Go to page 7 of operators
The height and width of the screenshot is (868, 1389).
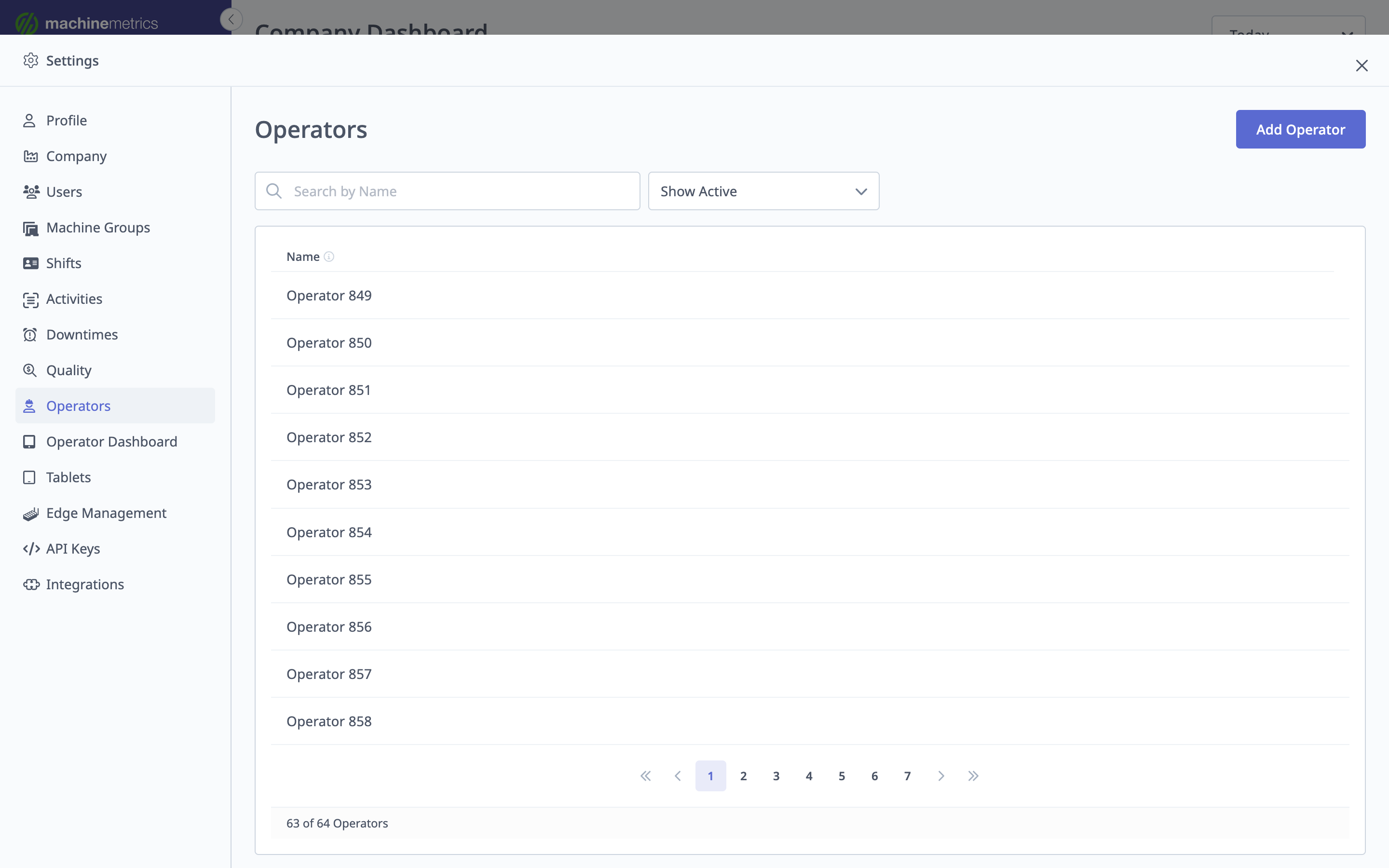pyautogui.click(x=908, y=775)
